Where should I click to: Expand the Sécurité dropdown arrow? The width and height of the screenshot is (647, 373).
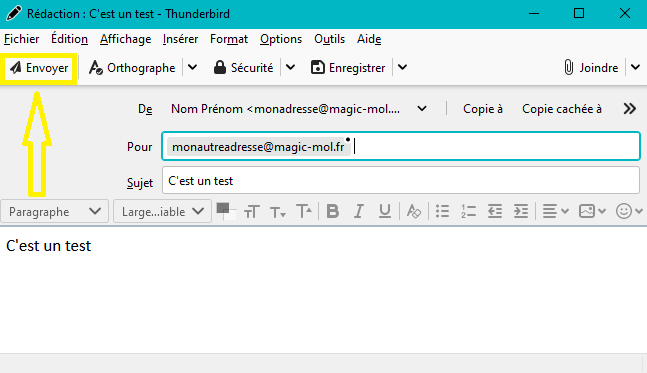290,68
